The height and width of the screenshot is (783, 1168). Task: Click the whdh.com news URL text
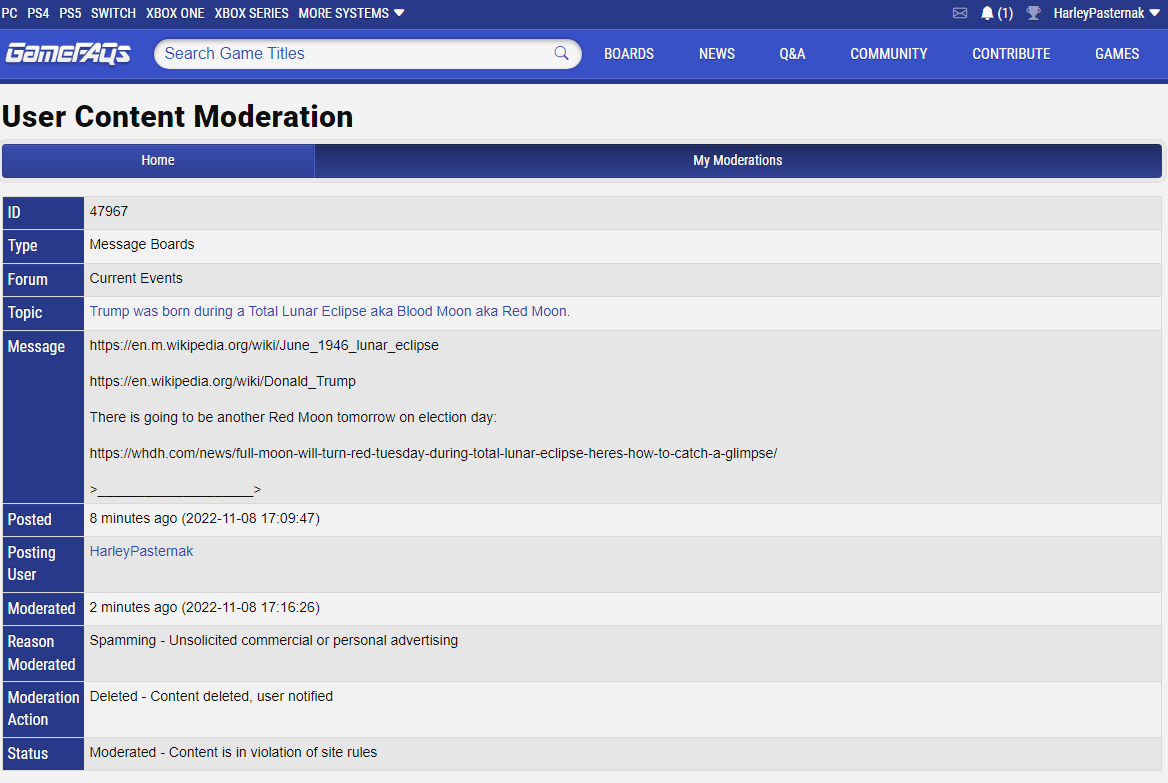pos(433,453)
